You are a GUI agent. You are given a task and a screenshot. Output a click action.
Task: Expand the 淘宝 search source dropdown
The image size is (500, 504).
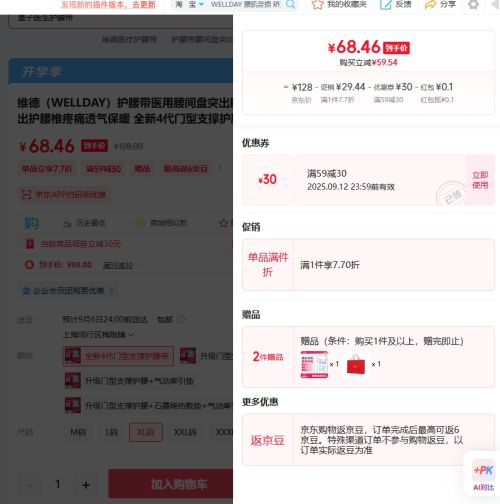coord(201,4)
